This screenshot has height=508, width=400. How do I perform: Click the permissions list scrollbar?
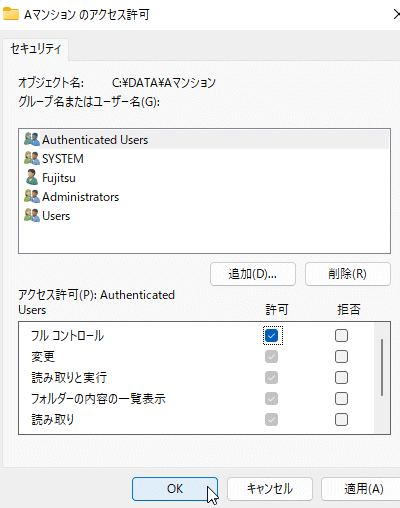382,367
